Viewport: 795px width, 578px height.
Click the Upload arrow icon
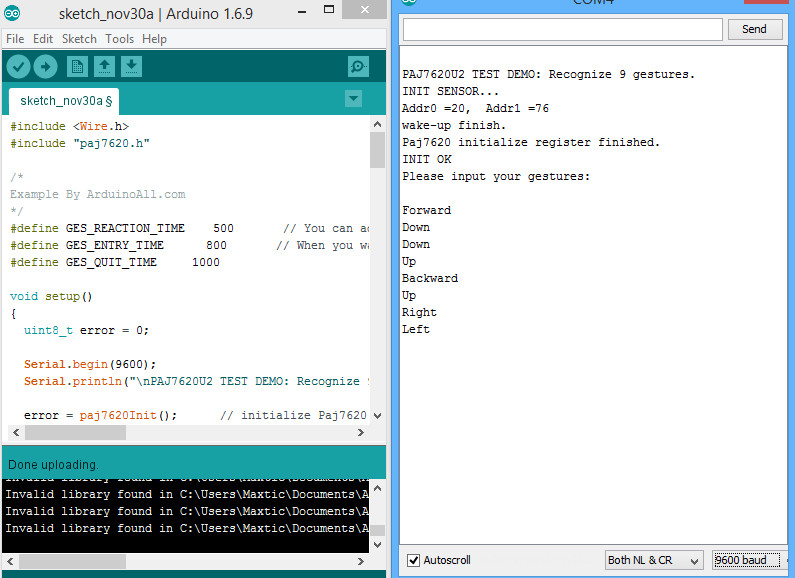[x=46, y=66]
